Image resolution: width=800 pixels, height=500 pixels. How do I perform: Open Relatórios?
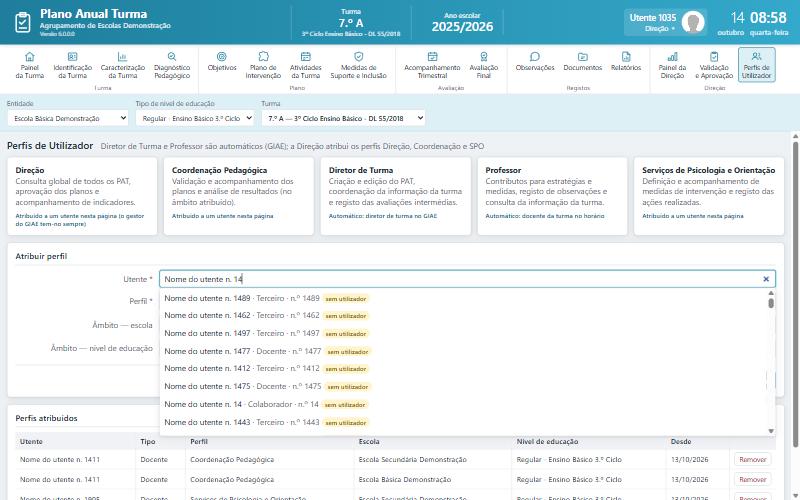click(626, 61)
